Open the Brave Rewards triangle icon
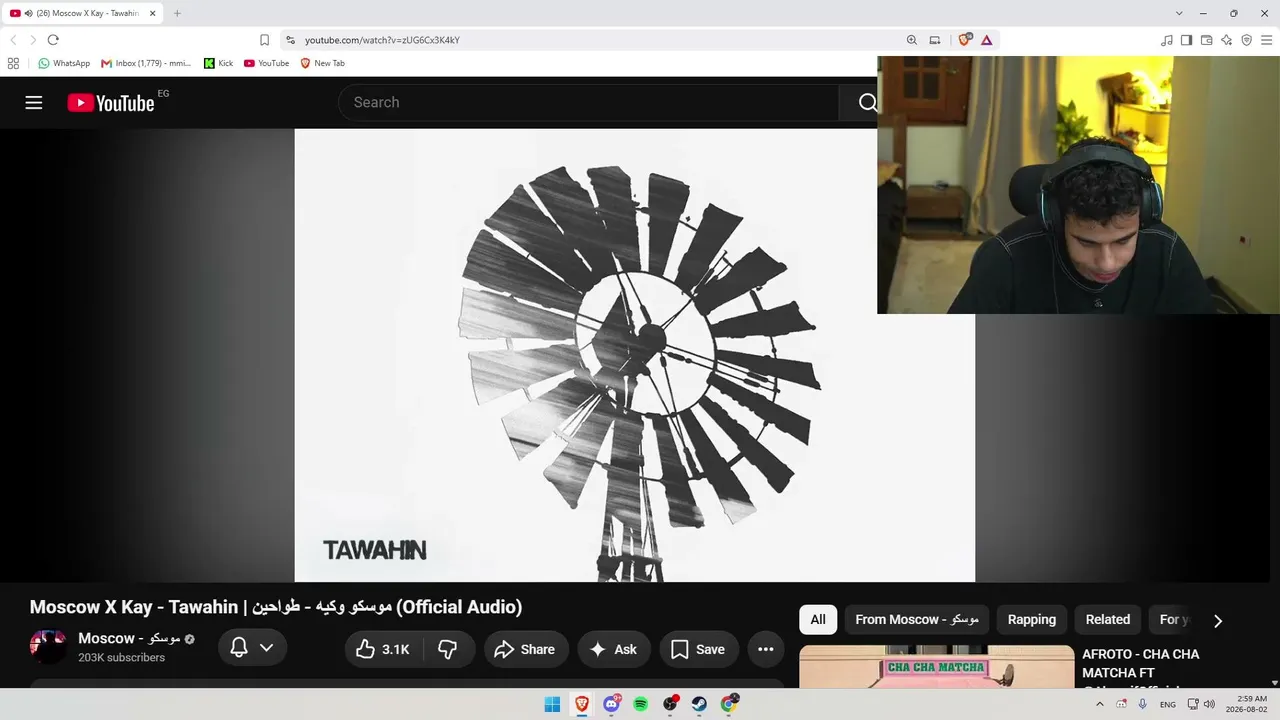Screen dimensions: 1280x720 coord(986,40)
